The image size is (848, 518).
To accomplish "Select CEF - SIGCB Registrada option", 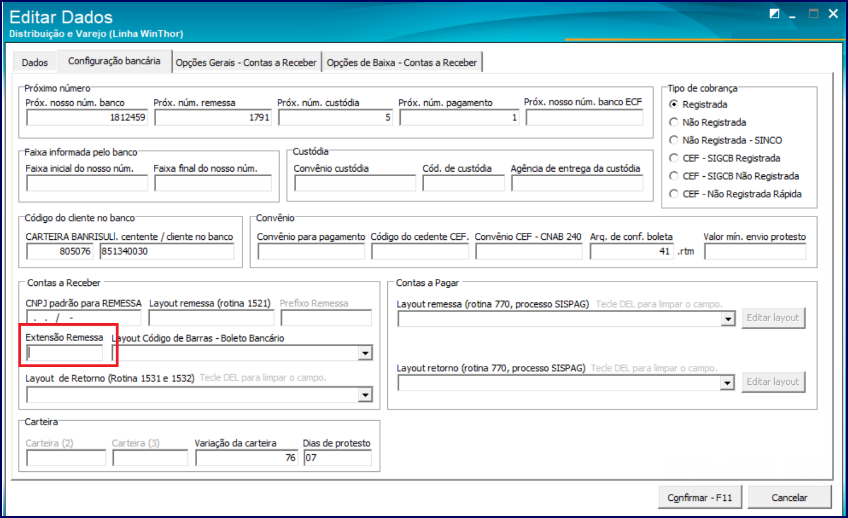I will click(673, 158).
